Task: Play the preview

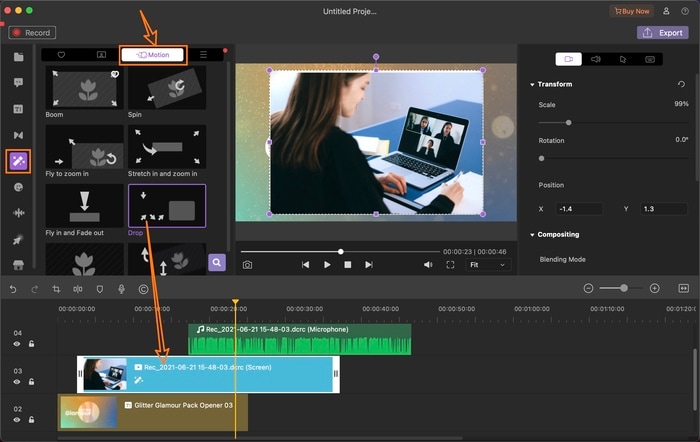Action: coord(327,265)
